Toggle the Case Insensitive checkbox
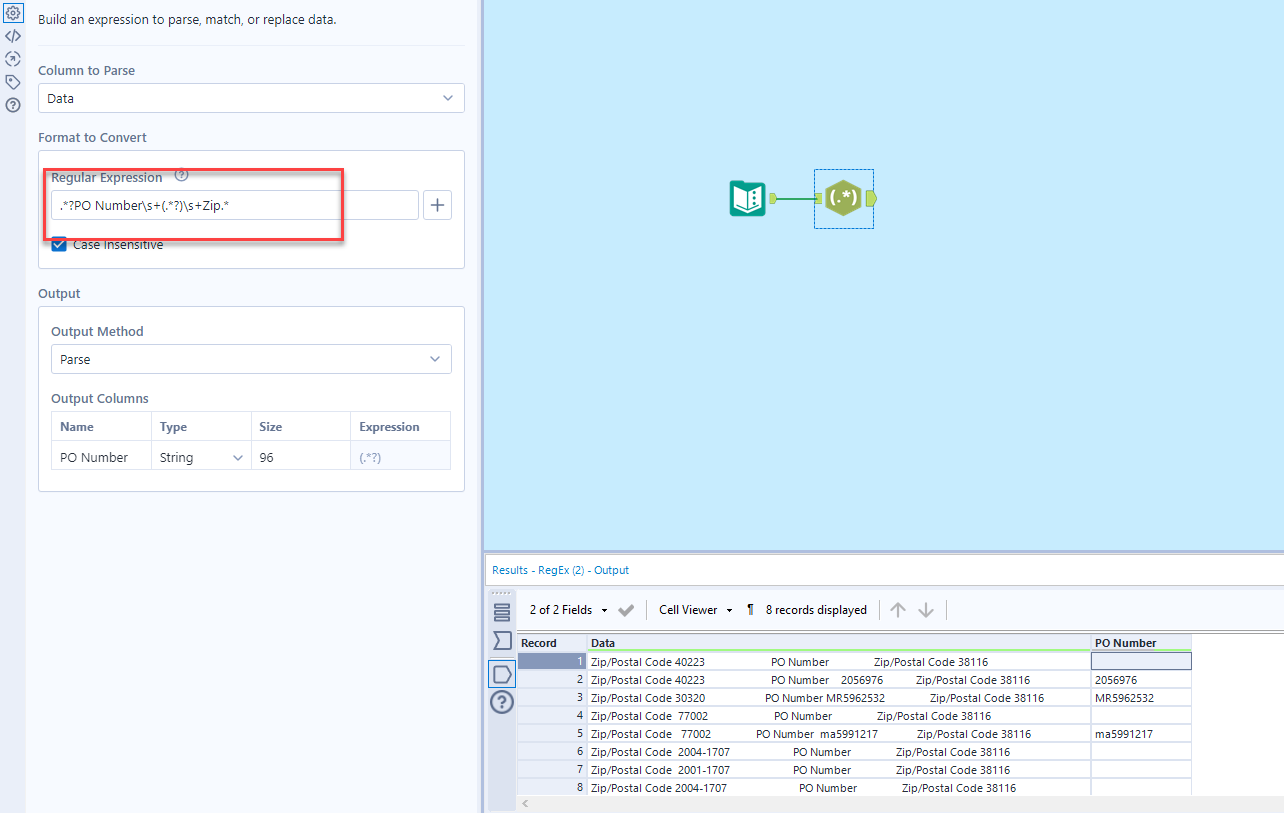The image size is (1284, 813). [x=58, y=243]
